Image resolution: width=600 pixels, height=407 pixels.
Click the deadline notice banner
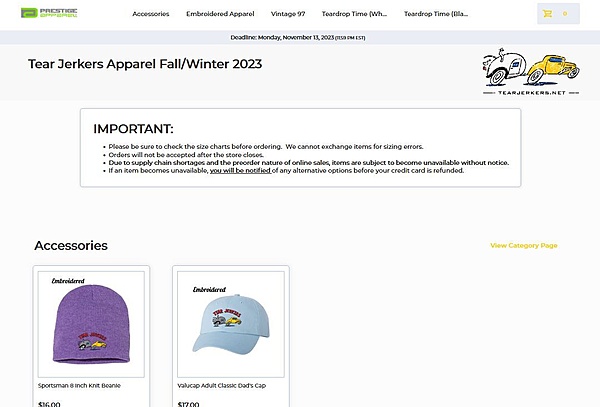tap(300, 37)
